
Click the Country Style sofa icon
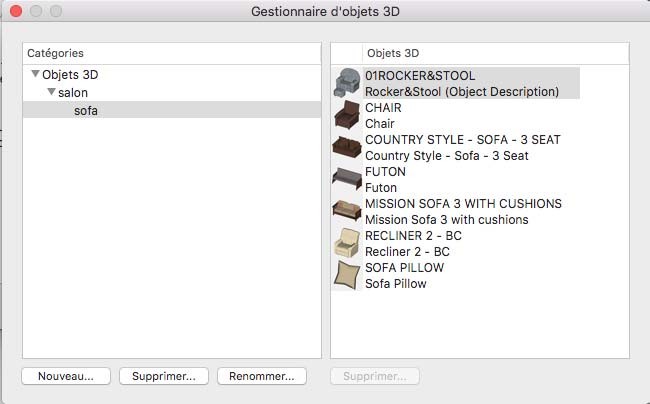pyautogui.click(x=346, y=147)
